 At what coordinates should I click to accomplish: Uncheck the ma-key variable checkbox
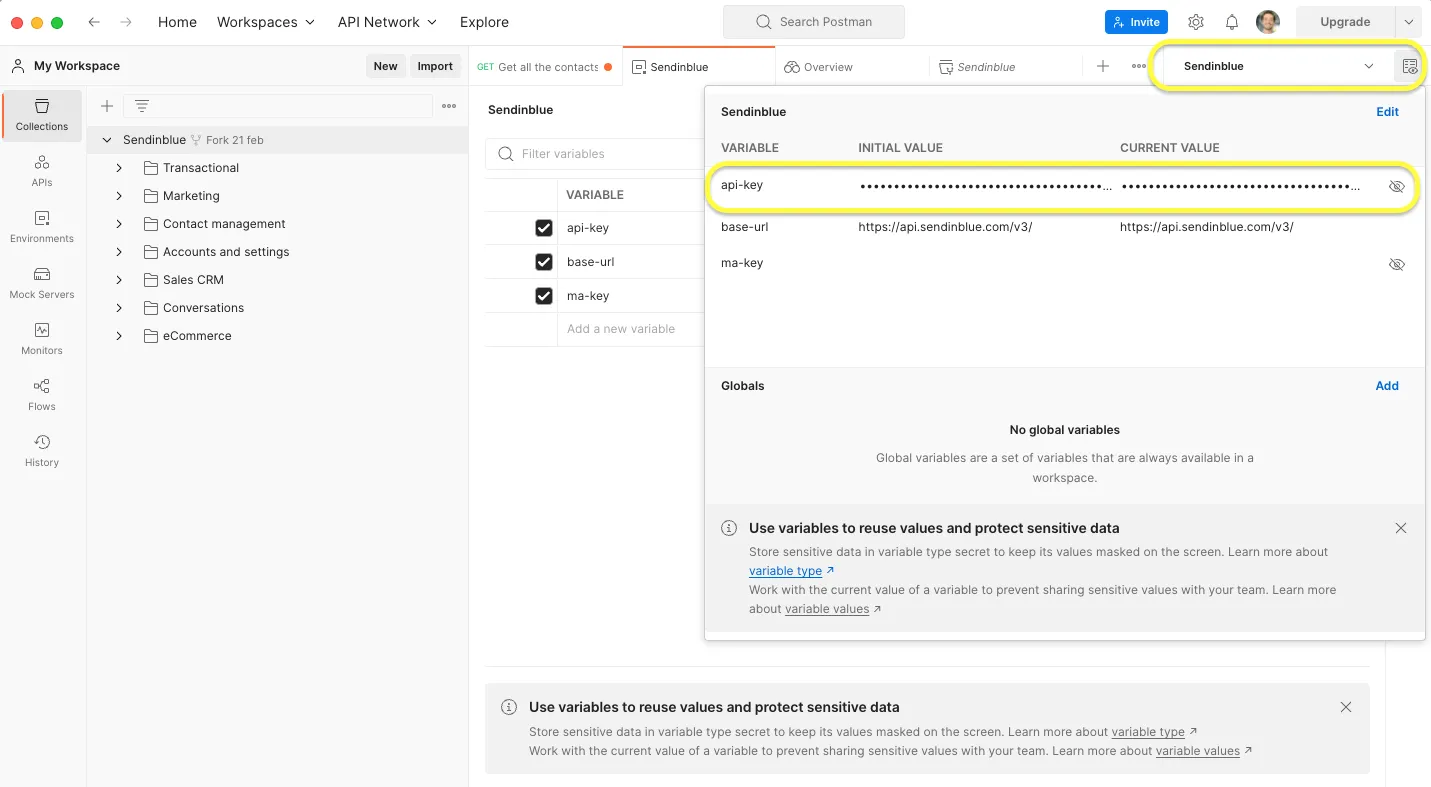pyautogui.click(x=544, y=296)
